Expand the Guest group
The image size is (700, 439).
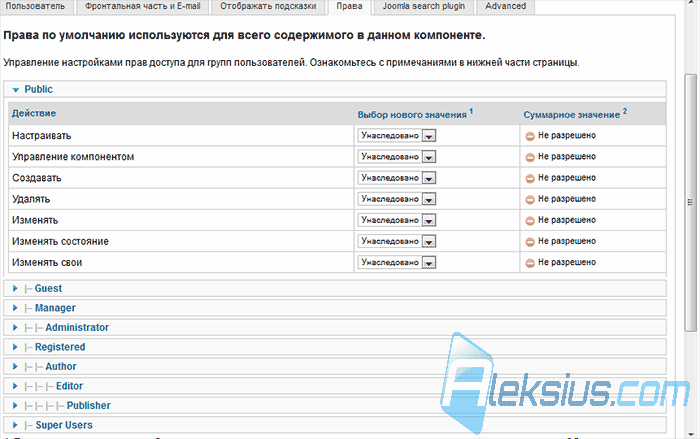click(335, 288)
